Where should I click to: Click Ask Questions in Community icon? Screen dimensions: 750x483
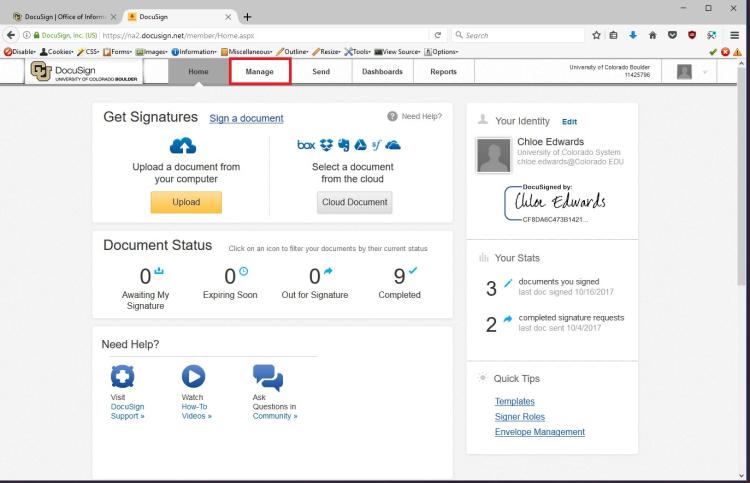pos(268,377)
